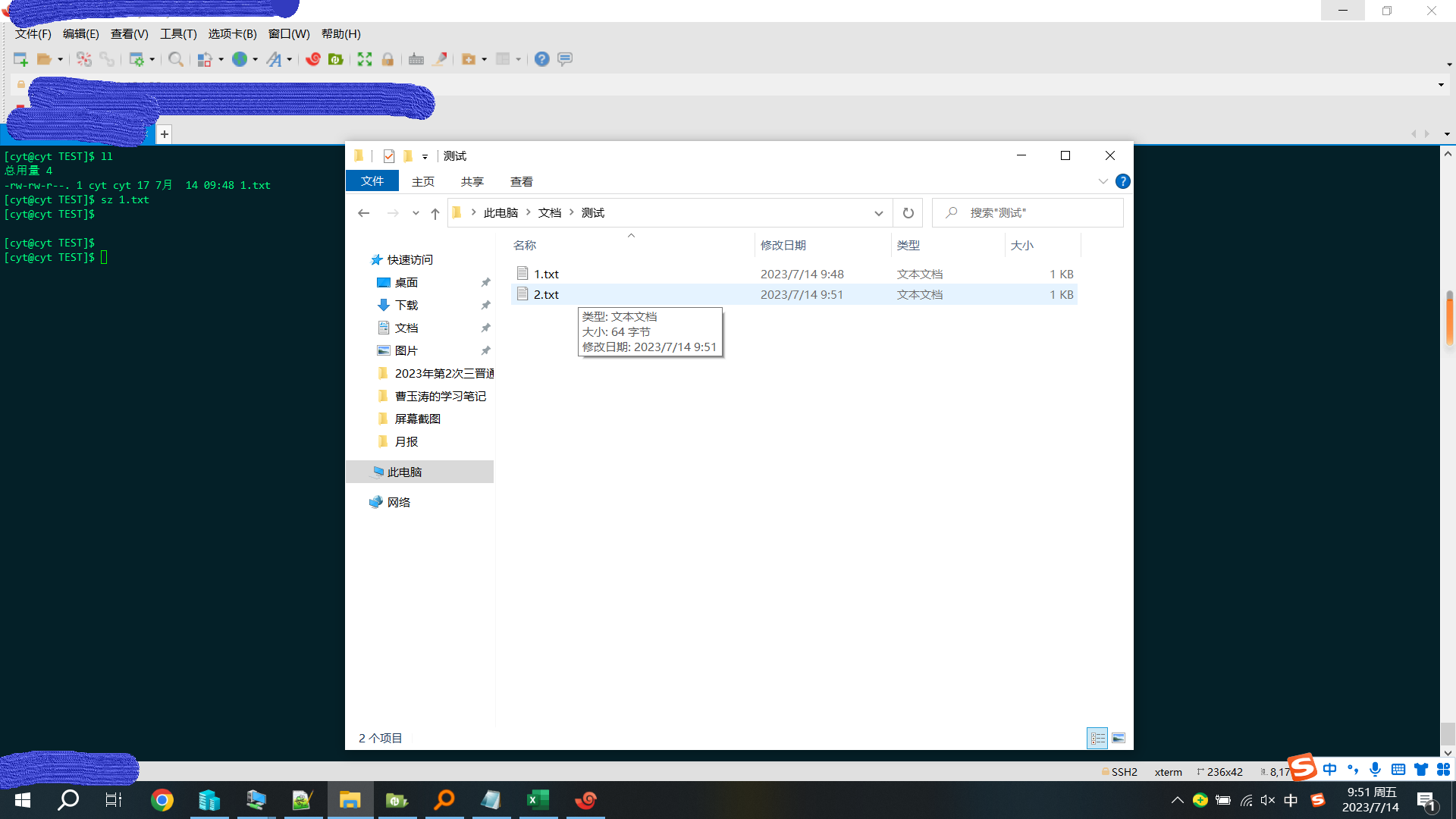1456x819 pixels.
Task: Toggle the checkmark properties icon in Explorer title bar
Action: pyautogui.click(x=389, y=156)
